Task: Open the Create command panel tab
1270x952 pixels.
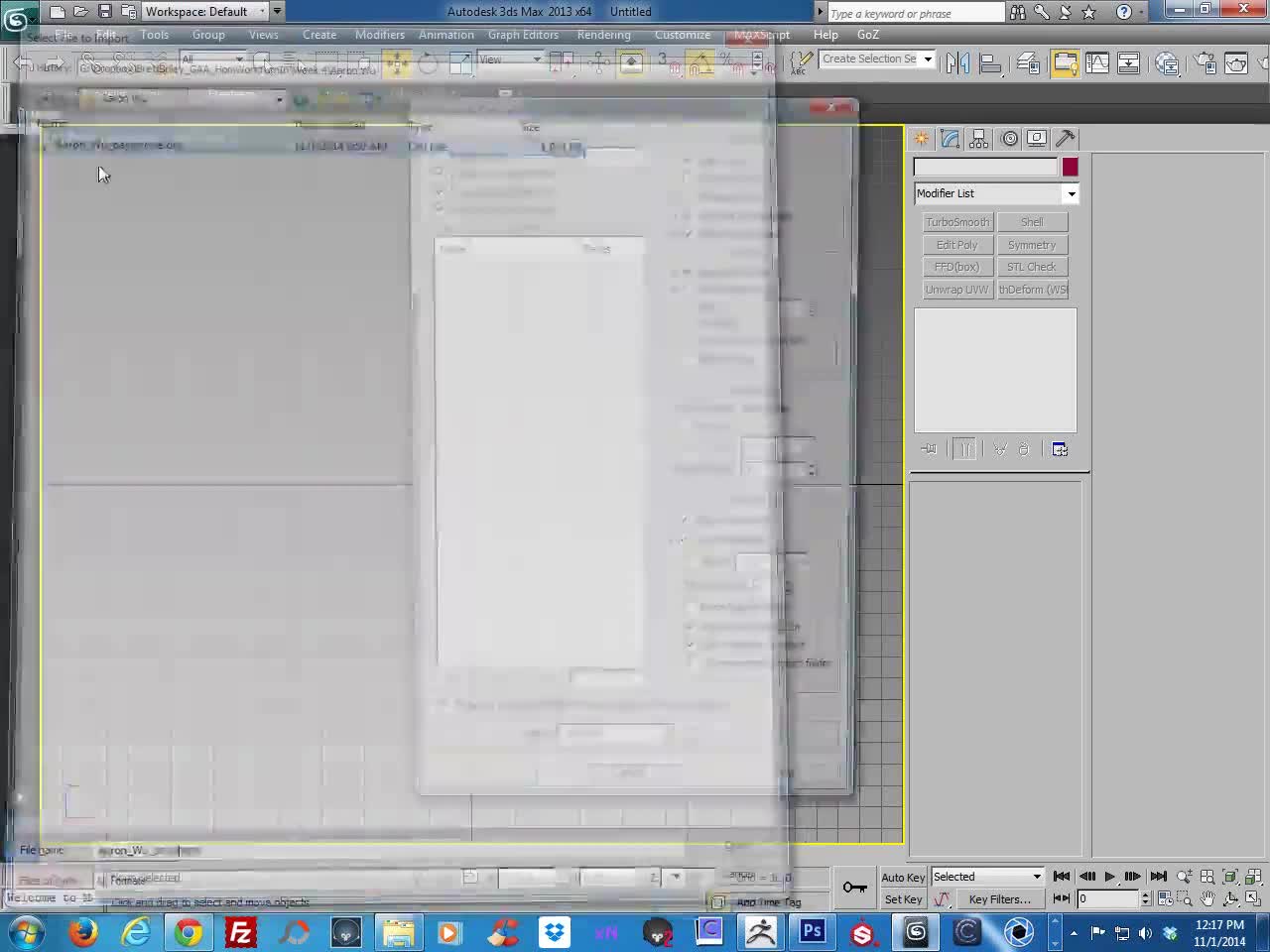Action: click(x=922, y=139)
